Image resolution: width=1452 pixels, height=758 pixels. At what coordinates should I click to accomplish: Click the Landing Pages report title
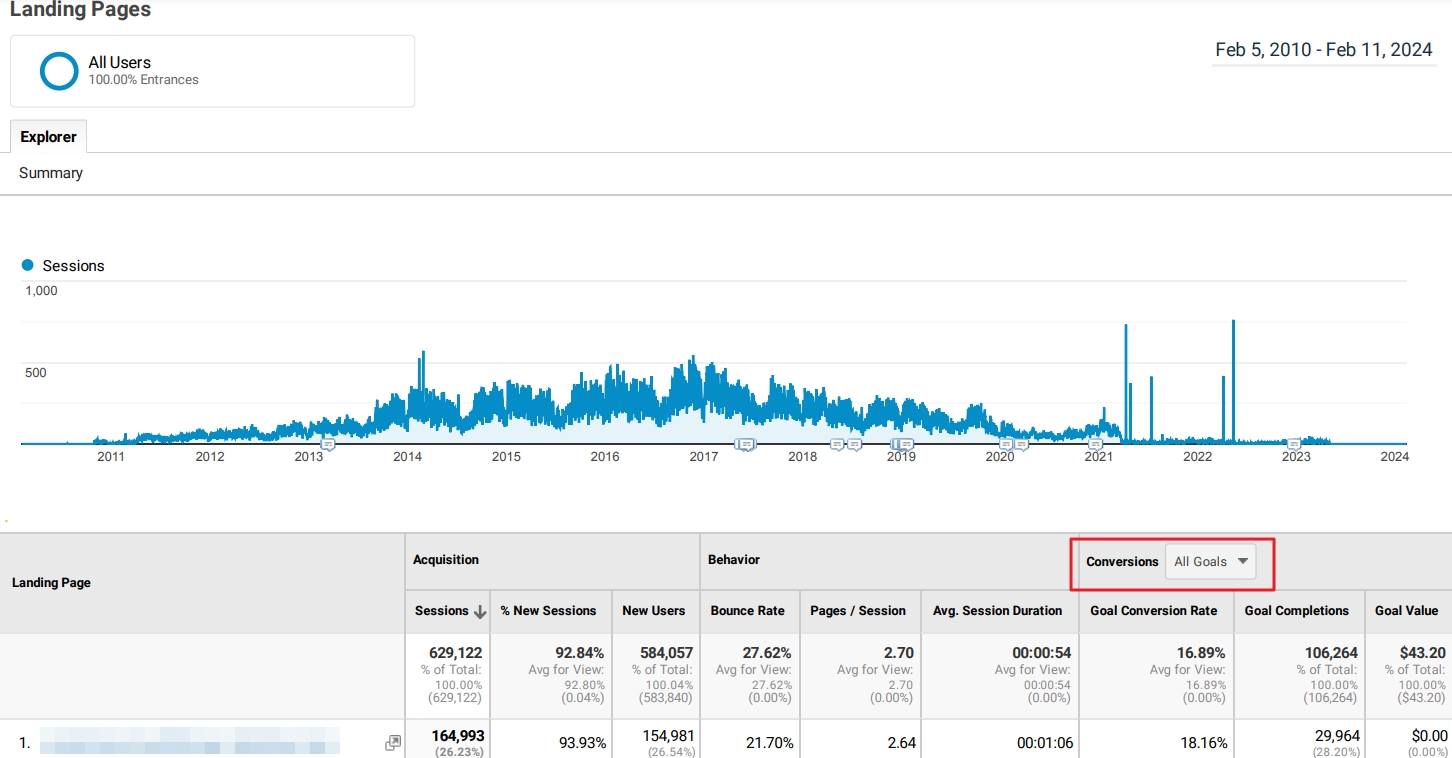(x=80, y=10)
